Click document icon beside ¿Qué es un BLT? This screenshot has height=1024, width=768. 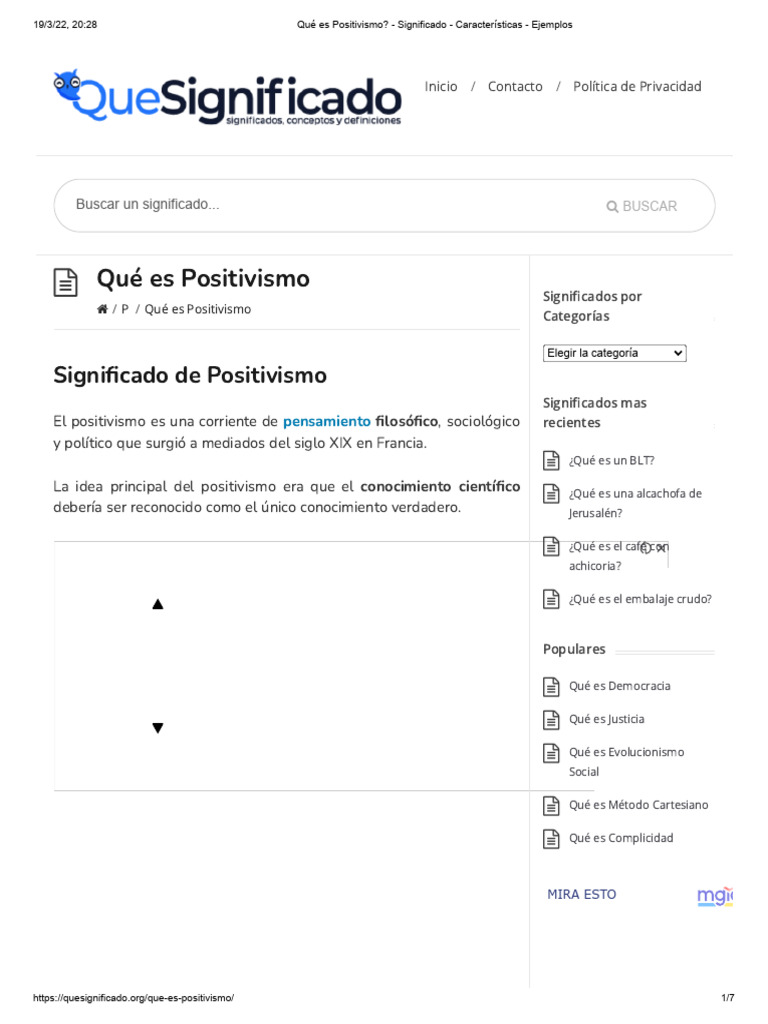(551, 461)
